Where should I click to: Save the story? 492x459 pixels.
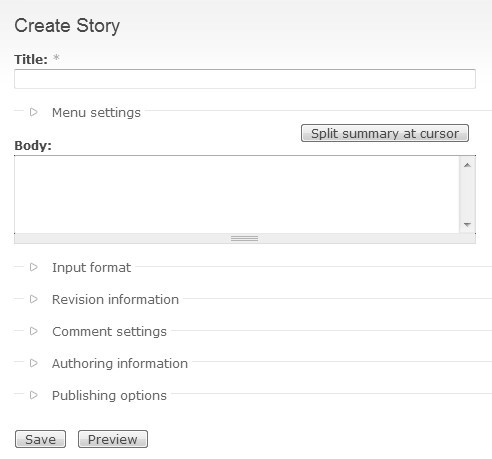[40, 439]
